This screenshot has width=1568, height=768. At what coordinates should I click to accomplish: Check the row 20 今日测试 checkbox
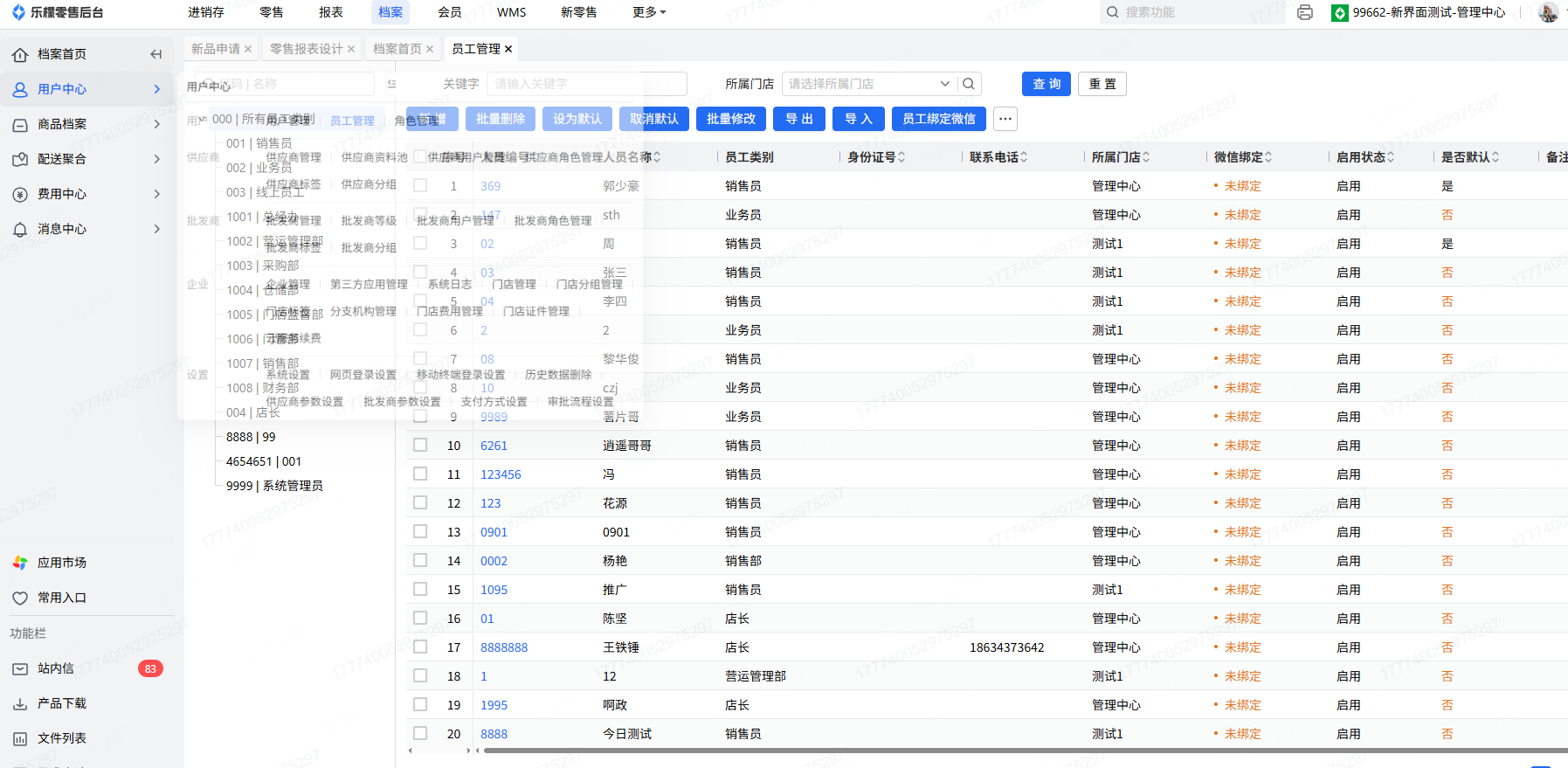coord(420,733)
